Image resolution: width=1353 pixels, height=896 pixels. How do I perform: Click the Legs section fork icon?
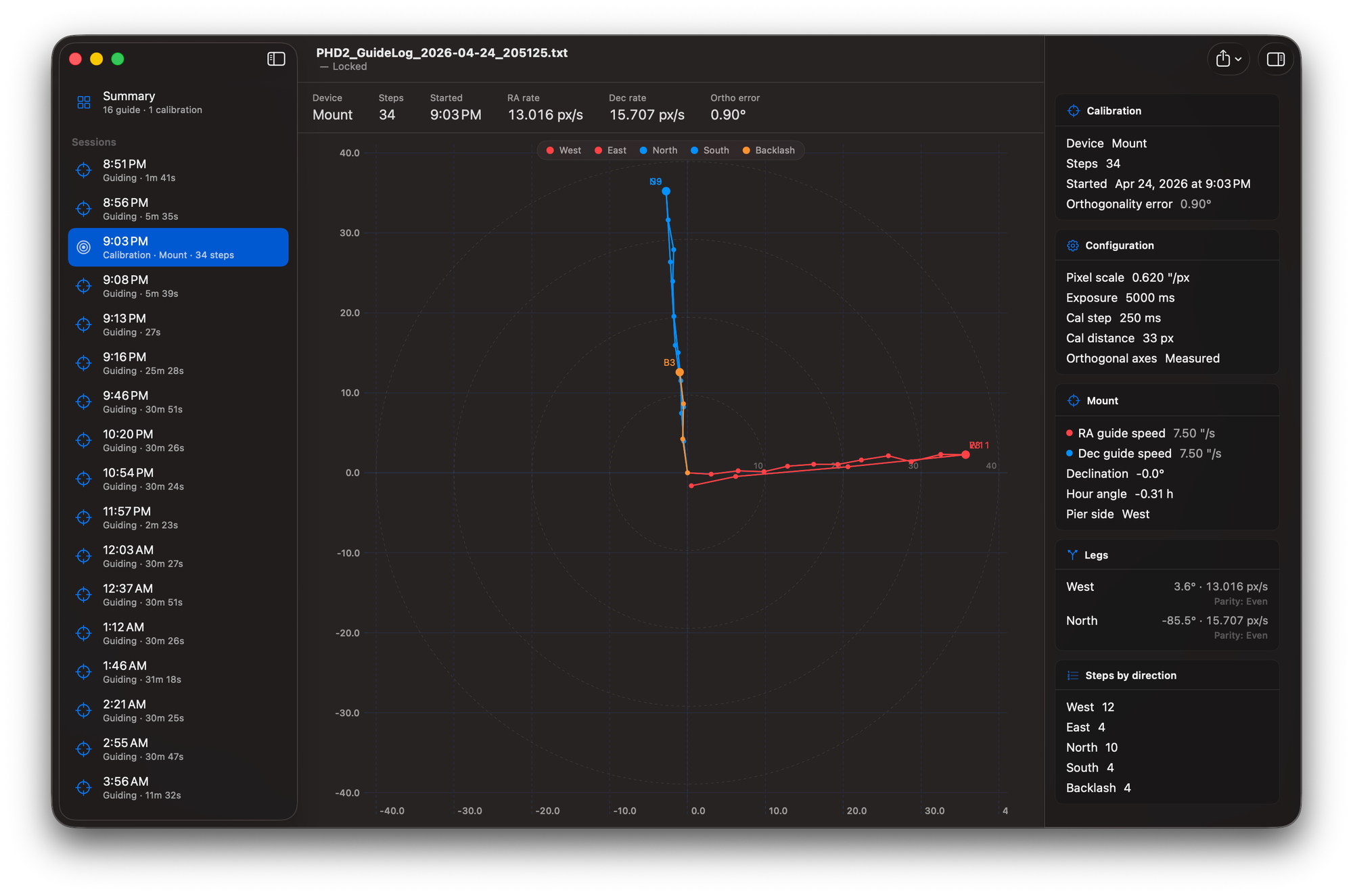tap(1072, 555)
